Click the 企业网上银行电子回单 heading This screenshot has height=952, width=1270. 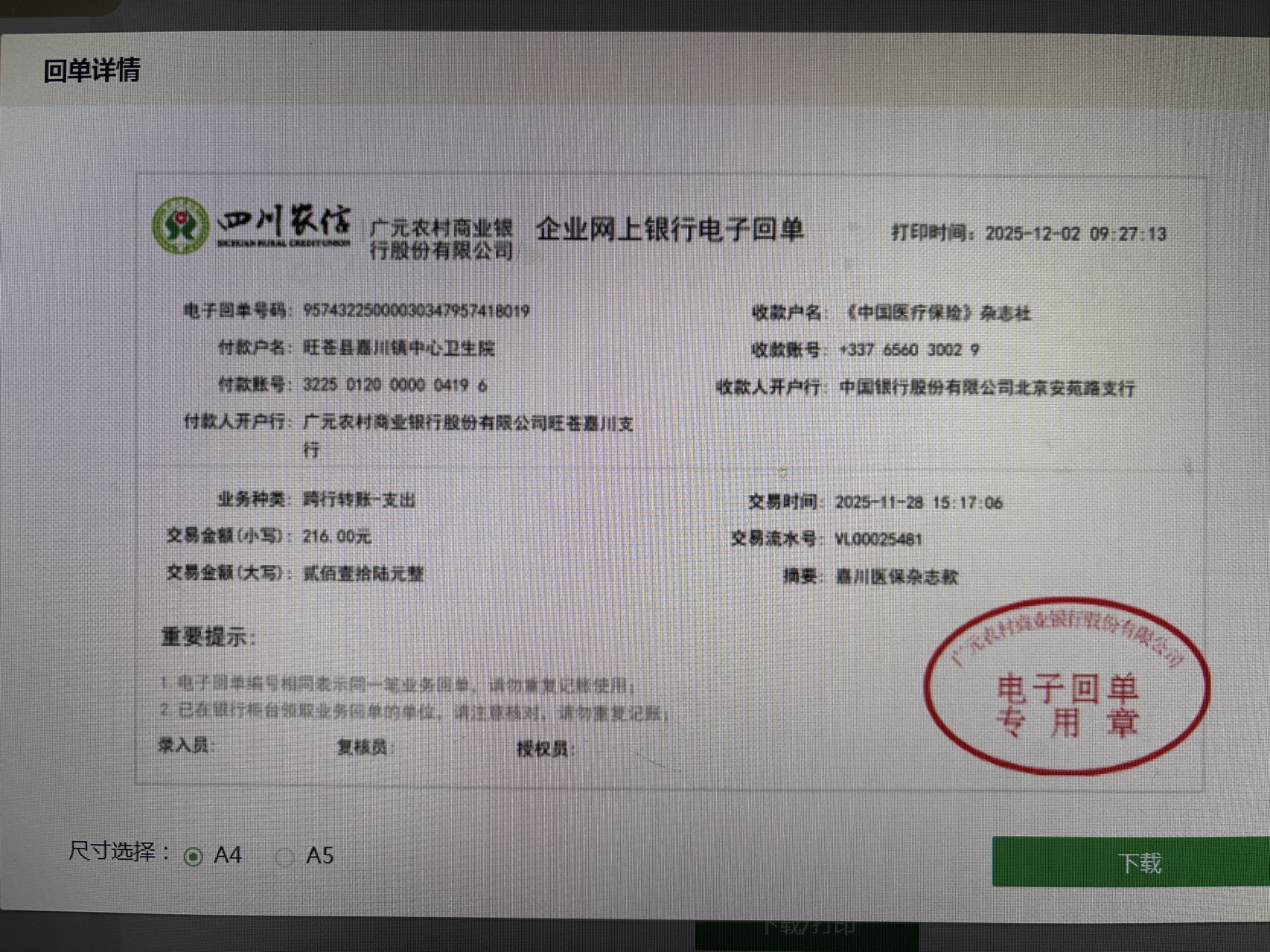tap(669, 229)
